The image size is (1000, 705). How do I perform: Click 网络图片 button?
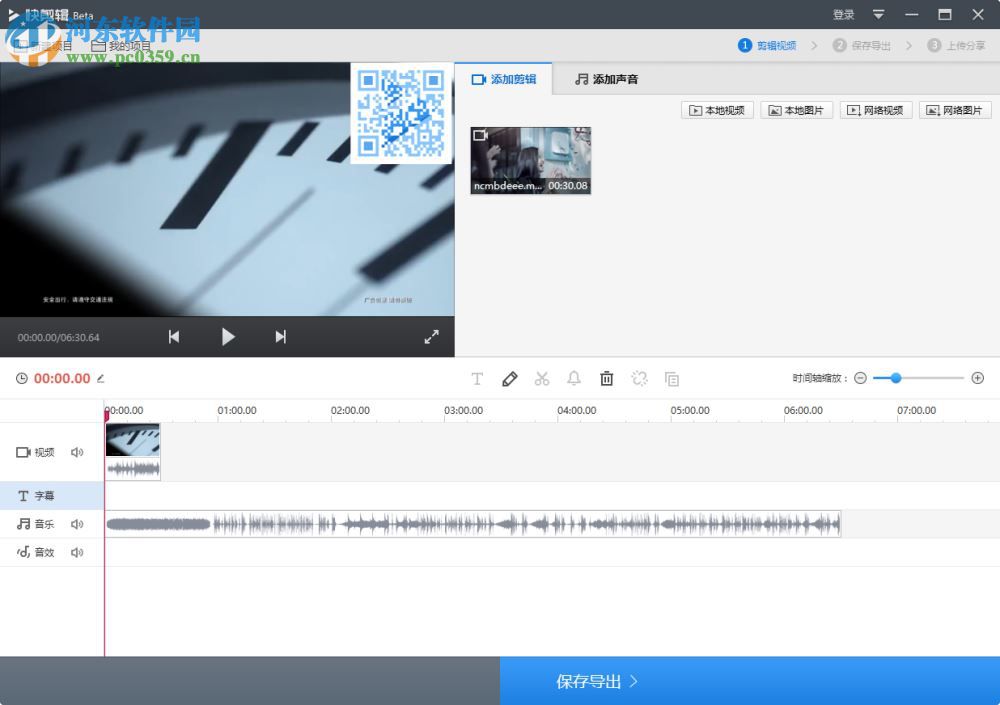[x=955, y=110]
